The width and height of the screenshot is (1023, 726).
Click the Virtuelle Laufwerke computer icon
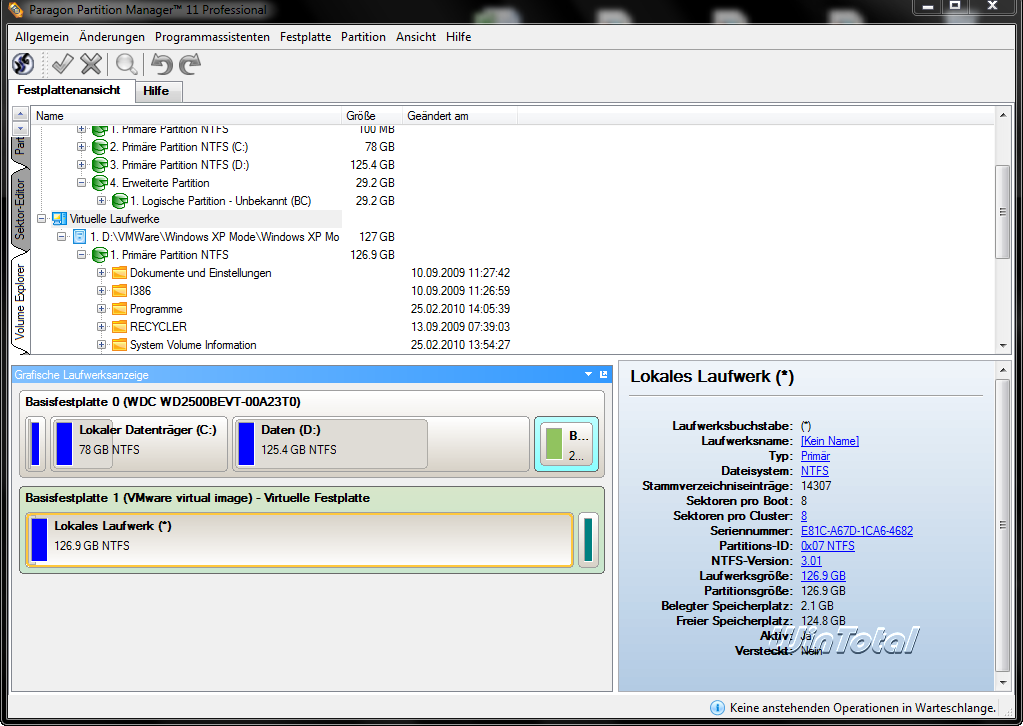tap(59, 219)
